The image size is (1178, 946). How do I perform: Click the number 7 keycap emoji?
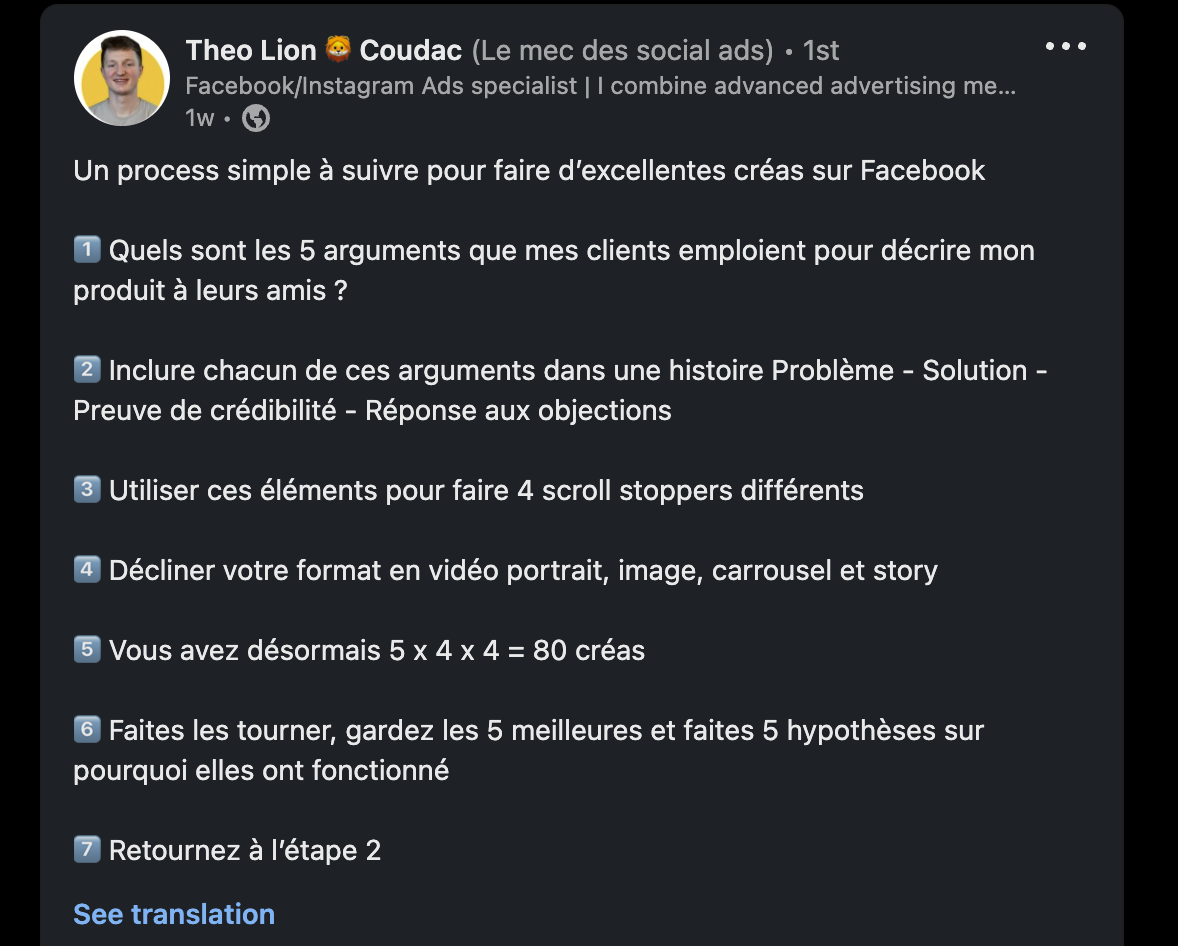pos(87,850)
